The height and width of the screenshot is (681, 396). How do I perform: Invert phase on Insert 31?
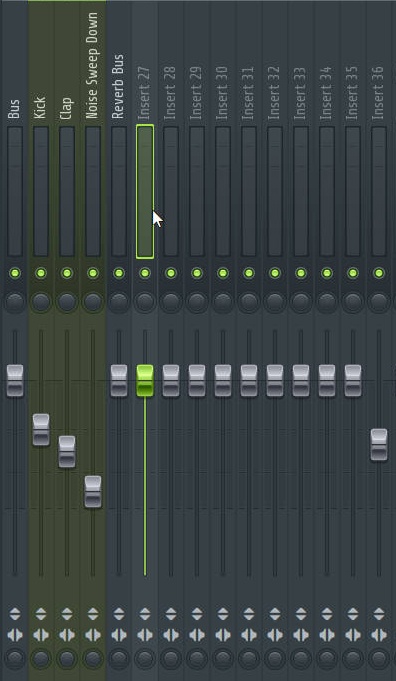click(249, 614)
